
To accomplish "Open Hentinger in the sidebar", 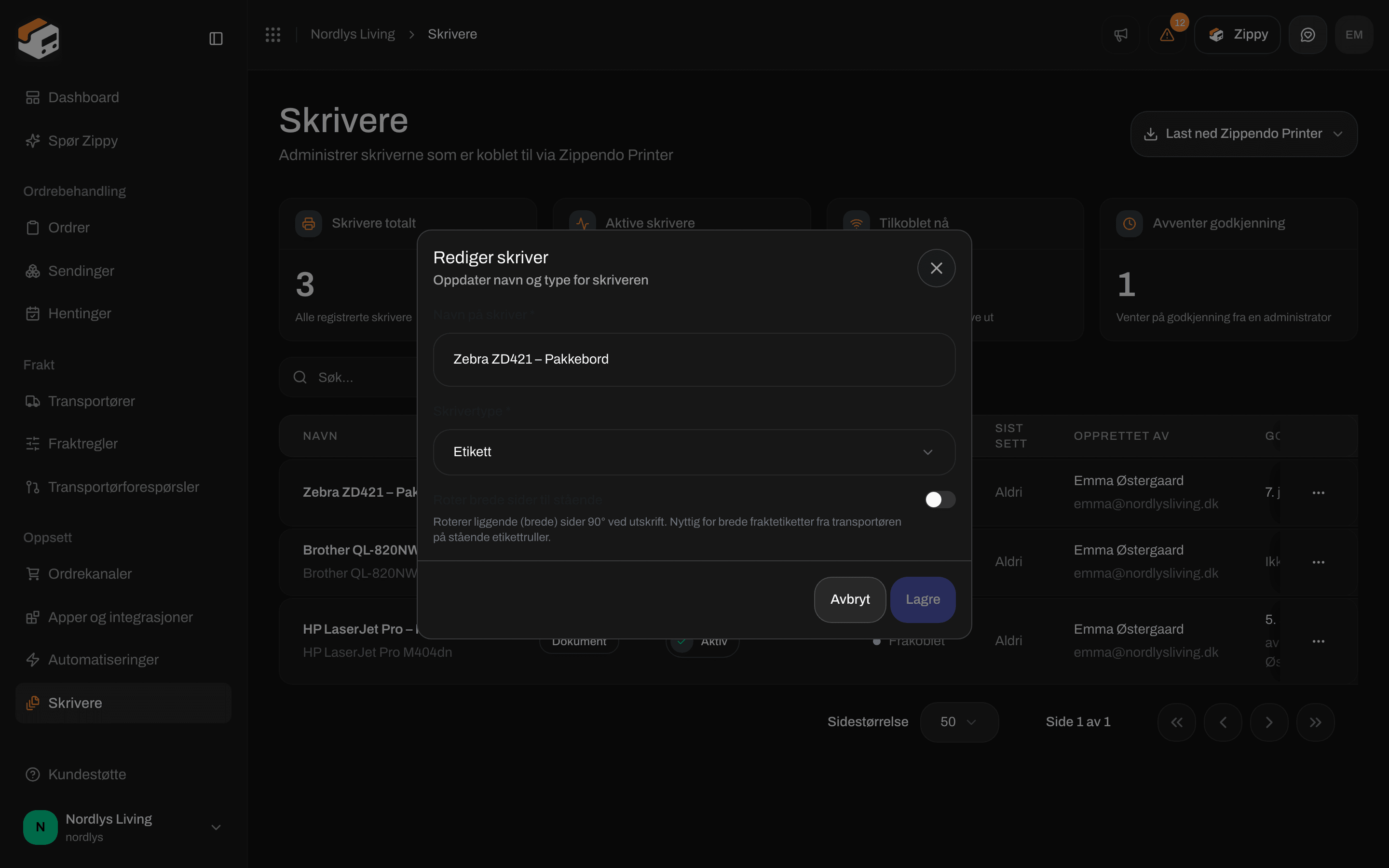I will [x=123, y=313].
